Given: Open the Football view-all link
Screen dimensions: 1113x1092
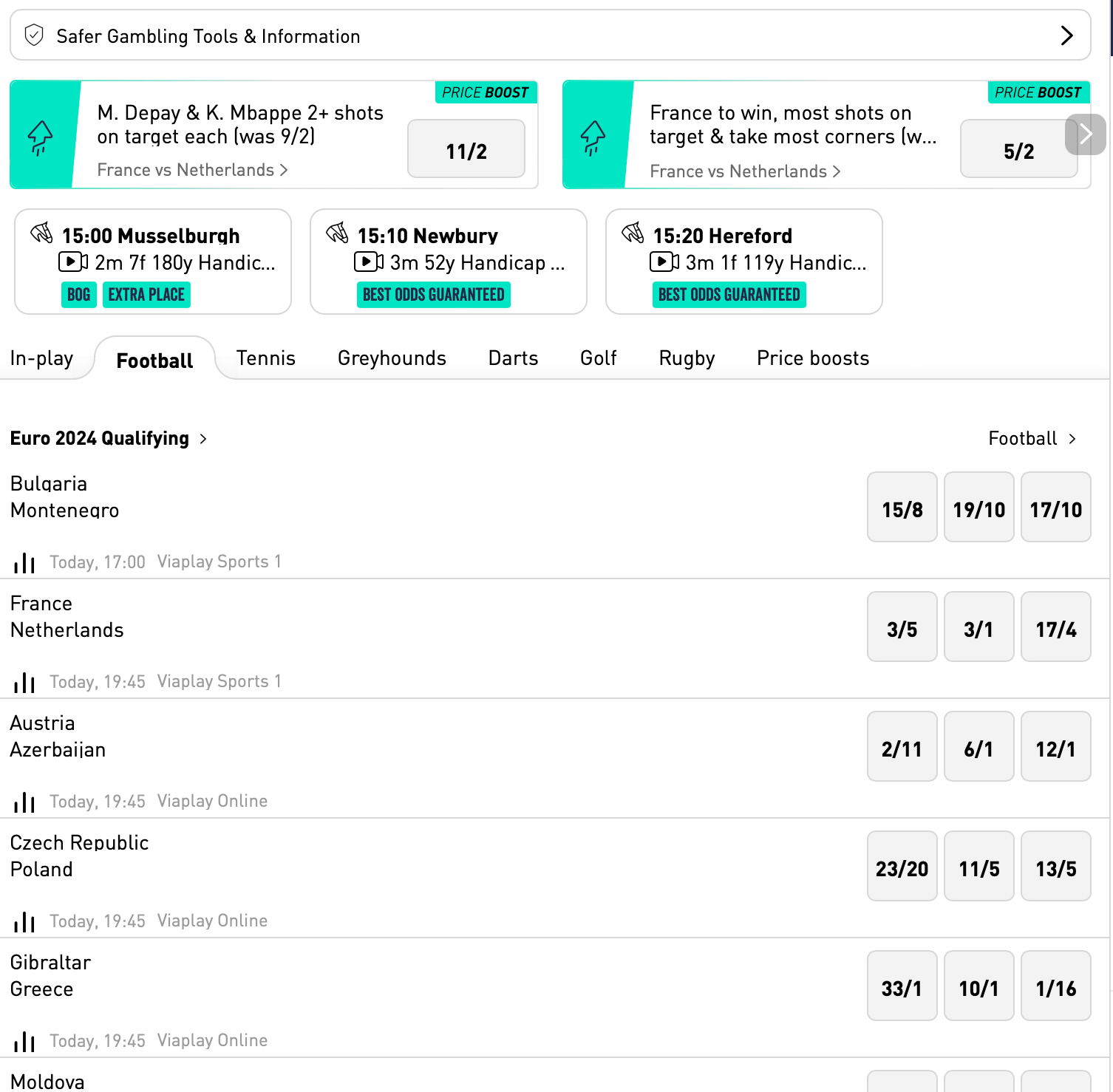Looking at the screenshot, I should [x=1032, y=439].
